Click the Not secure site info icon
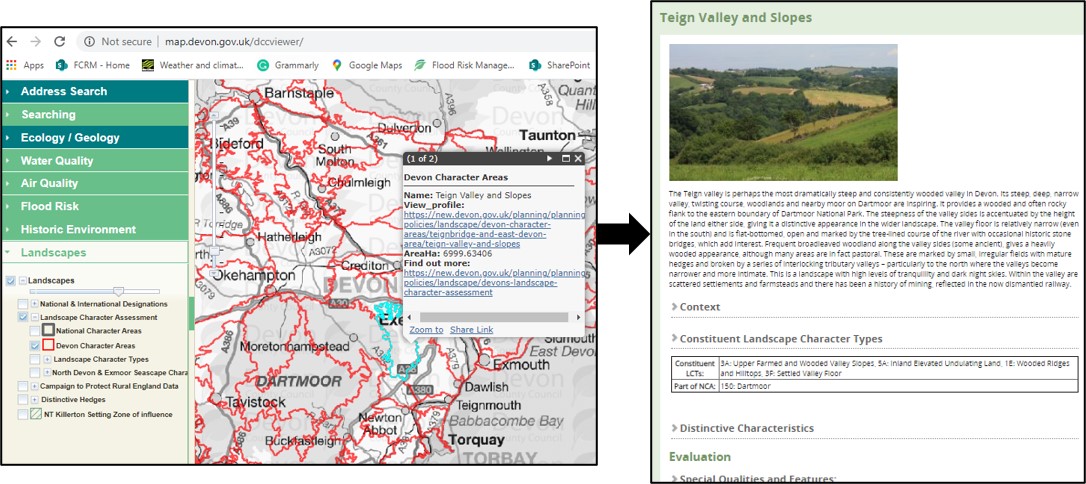The height and width of the screenshot is (484, 1086). pyautogui.click(x=89, y=42)
